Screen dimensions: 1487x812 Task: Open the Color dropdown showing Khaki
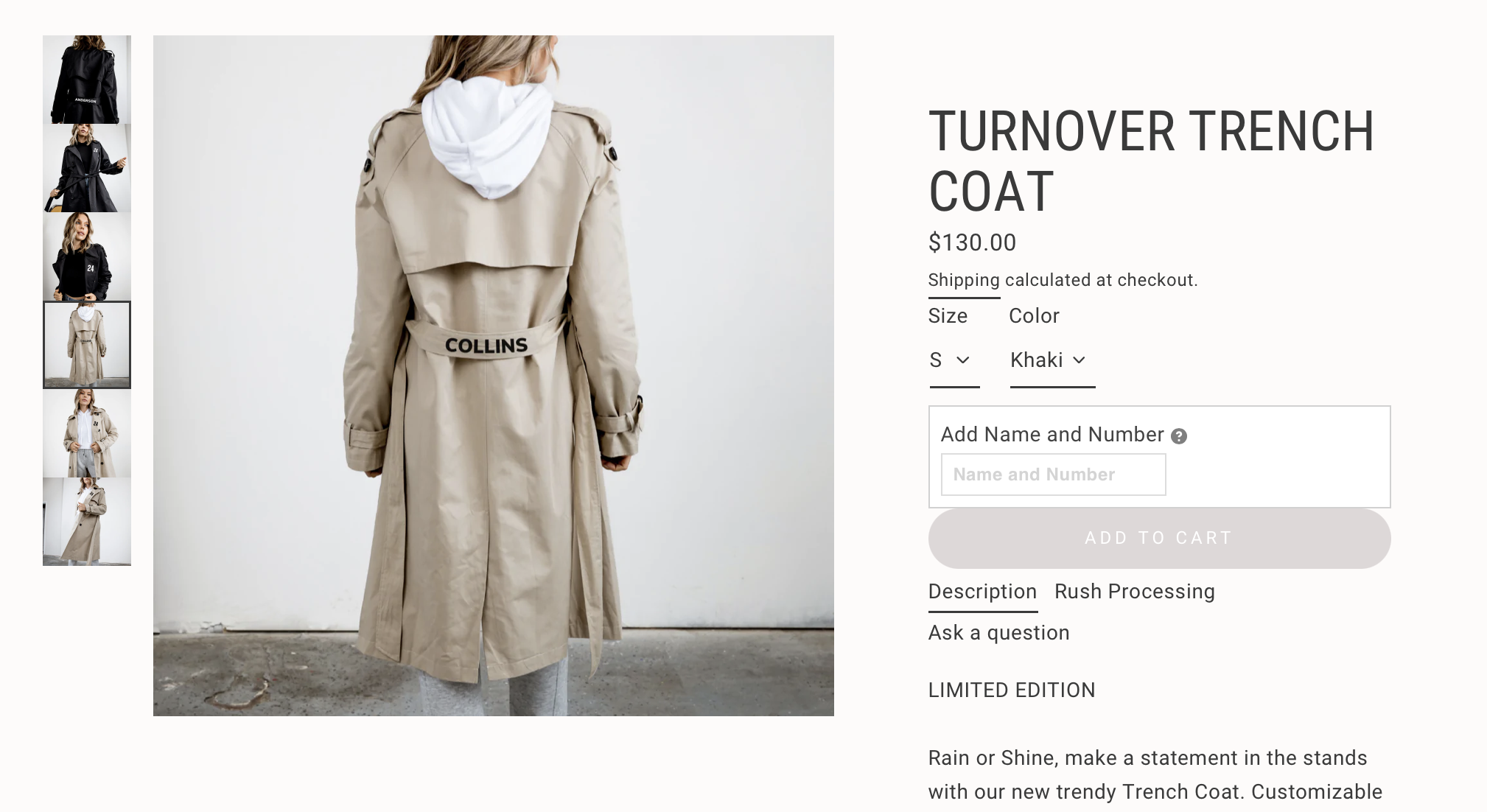pos(1052,361)
